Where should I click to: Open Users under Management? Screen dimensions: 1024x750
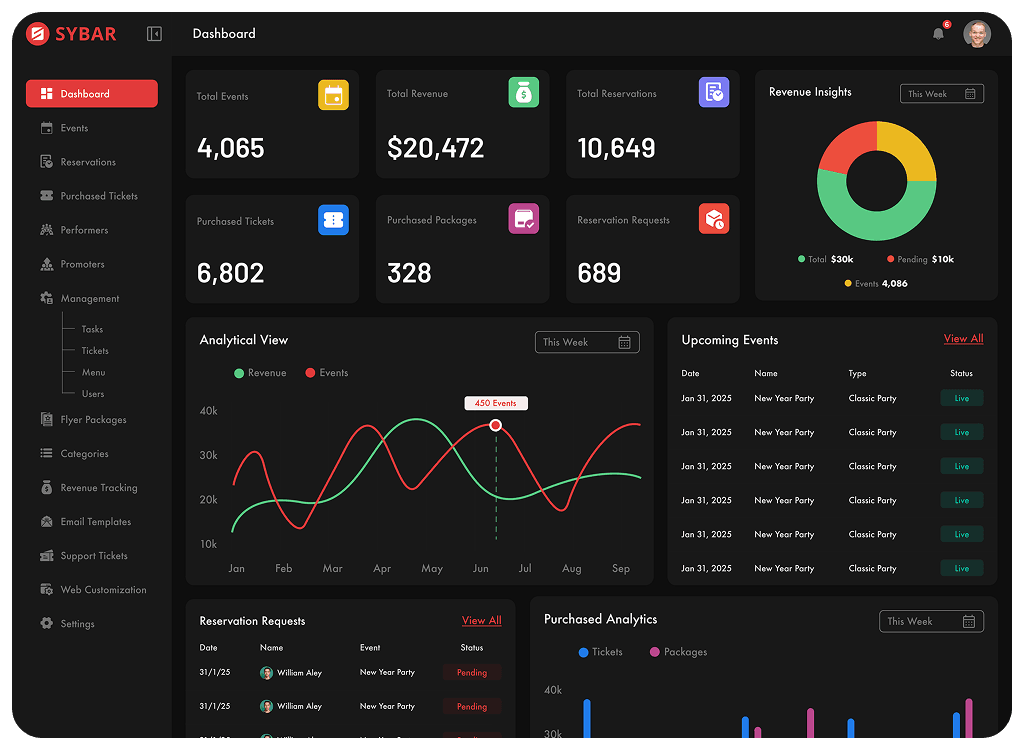pos(93,394)
